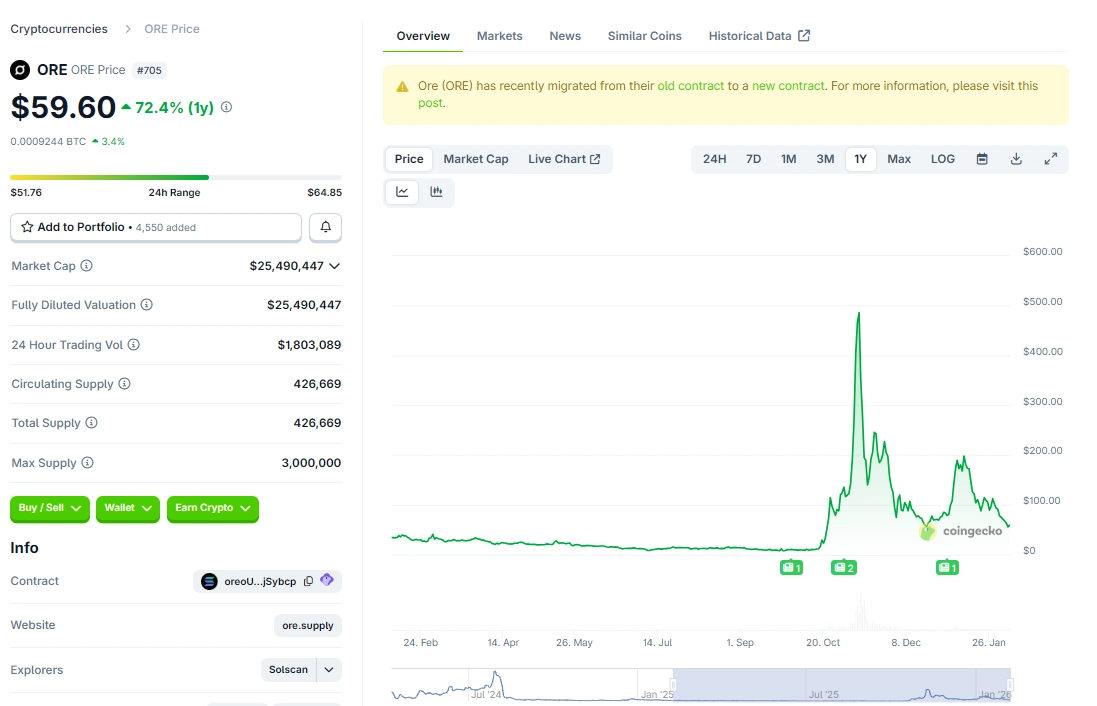The height and width of the screenshot is (706, 1097).
Task: Click the notification bell for price alerts
Action: [x=325, y=227]
